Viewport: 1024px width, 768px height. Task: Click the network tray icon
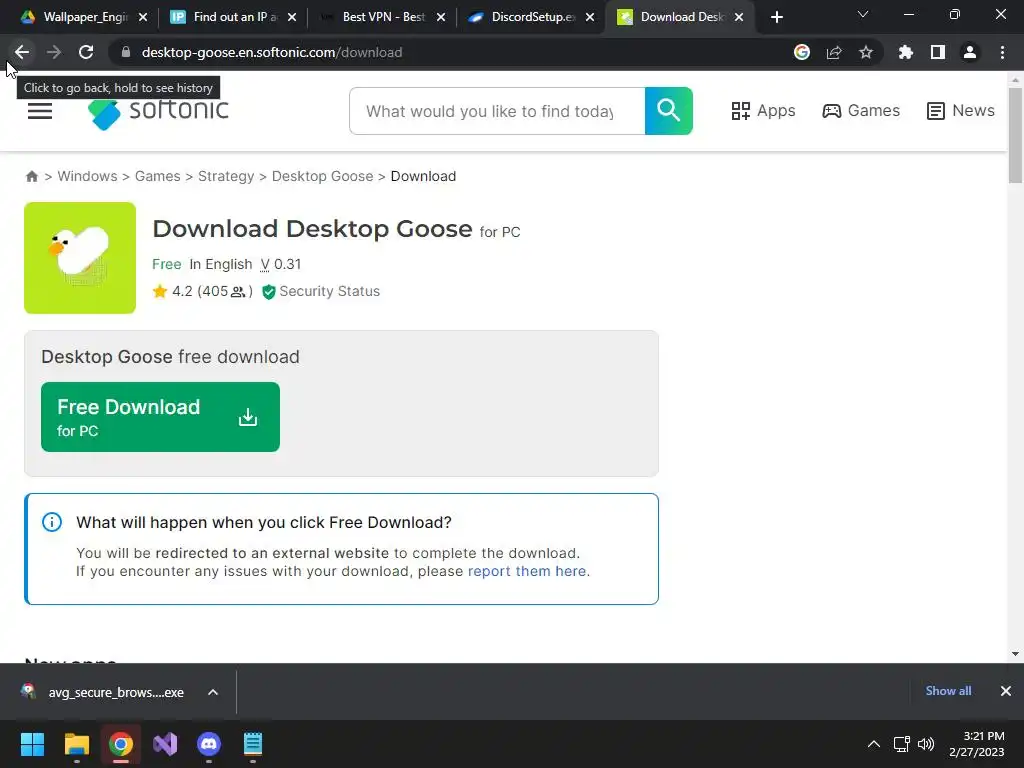point(902,744)
